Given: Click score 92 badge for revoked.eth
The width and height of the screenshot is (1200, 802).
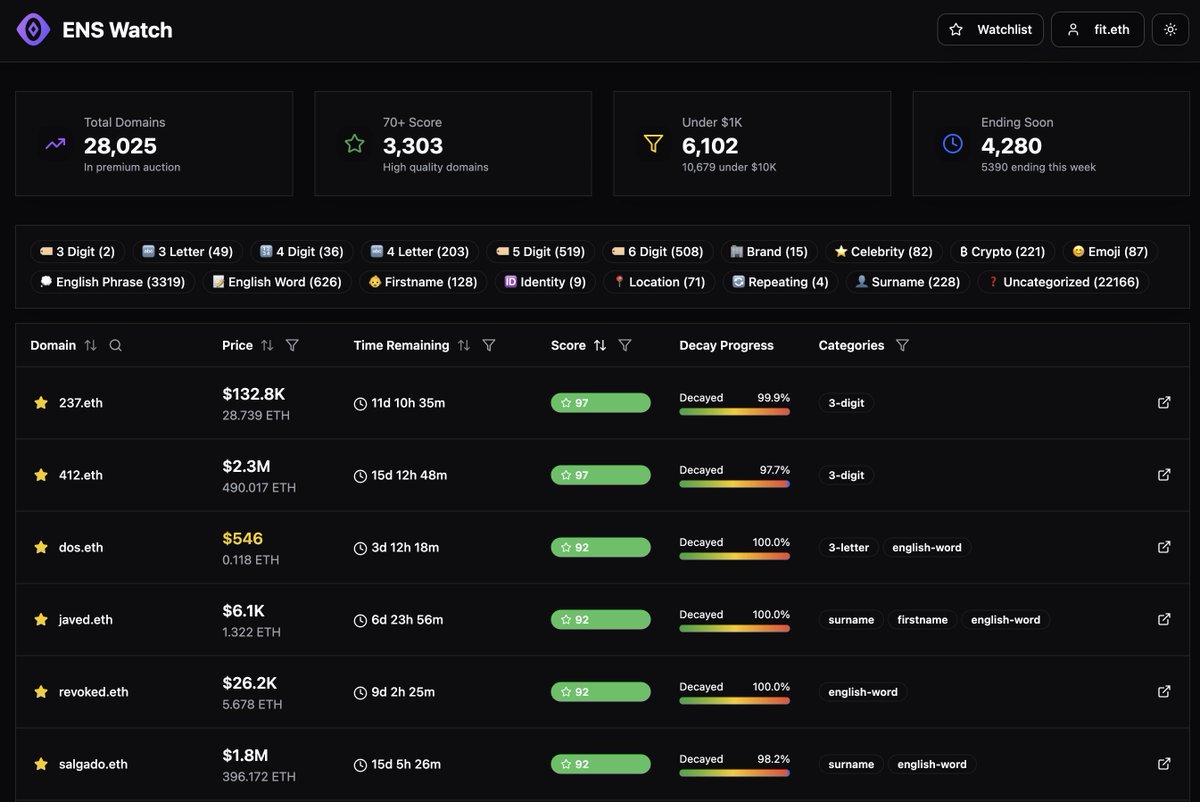Looking at the screenshot, I should click(x=600, y=692).
